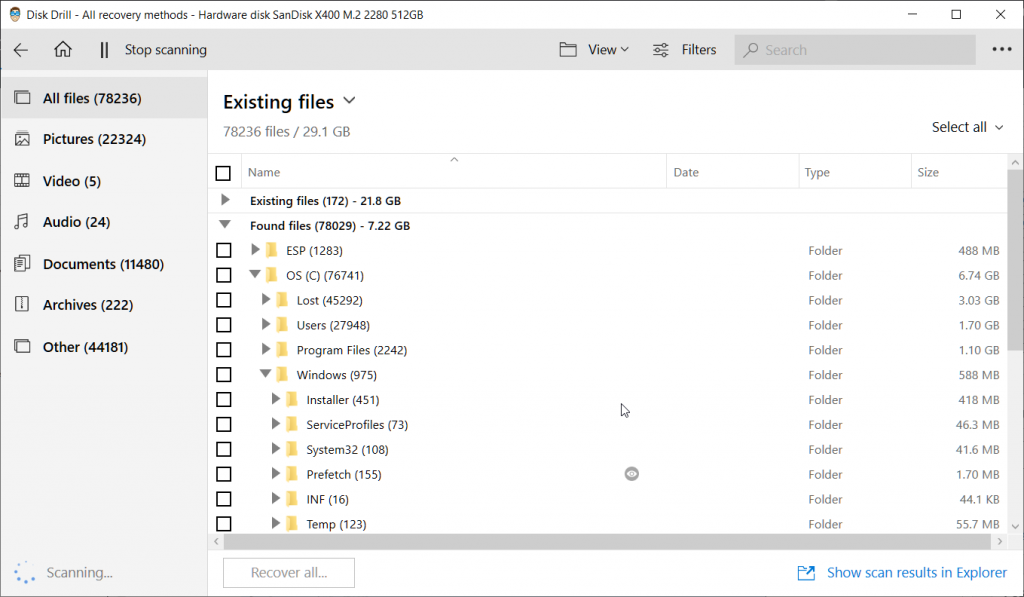This screenshot has width=1024, height=597.
Task: Click the search magnifier icon
Action: pyautogui.click(x=753, y=49)
